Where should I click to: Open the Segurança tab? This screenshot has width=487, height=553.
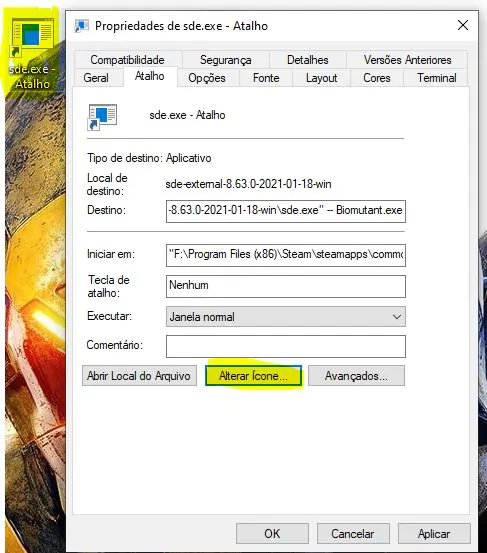tap(226, 60)
